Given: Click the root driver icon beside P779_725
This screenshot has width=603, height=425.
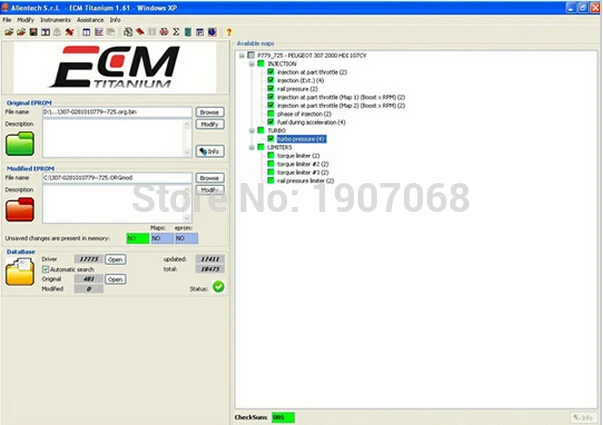Looking at the screenshot, I should 251,55.
